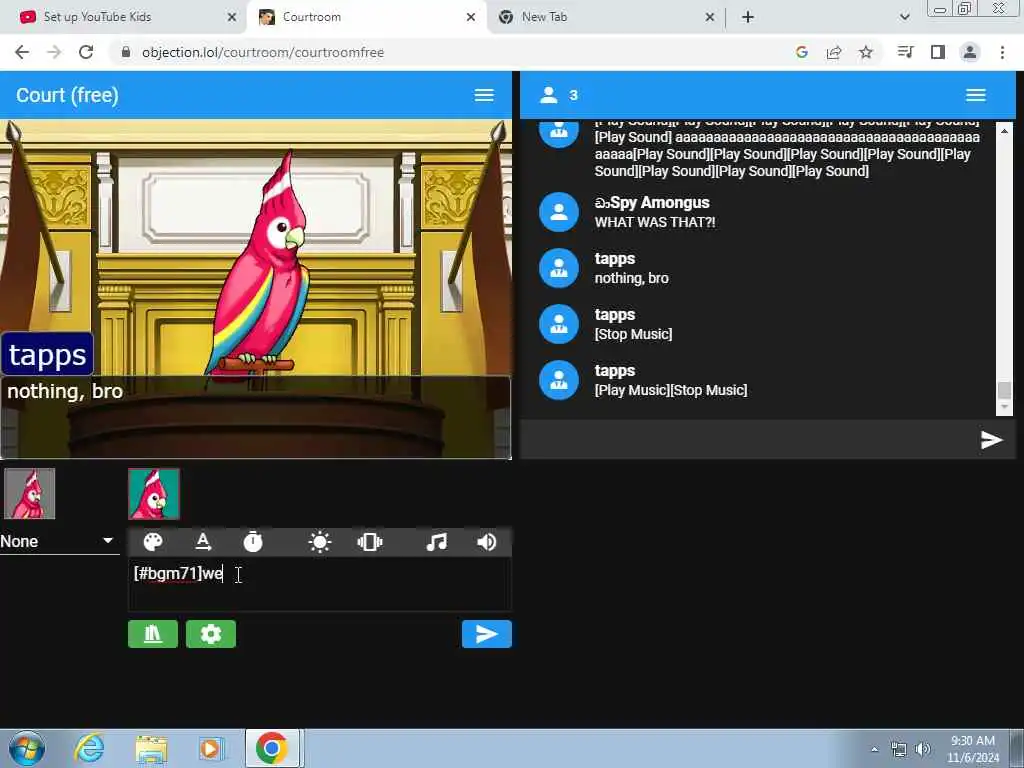The width and height of the screenshot is (1024, 768).
Task: Open the Court (free) hamburger menu
Action: pyautogui.click(x=484, y=95)
